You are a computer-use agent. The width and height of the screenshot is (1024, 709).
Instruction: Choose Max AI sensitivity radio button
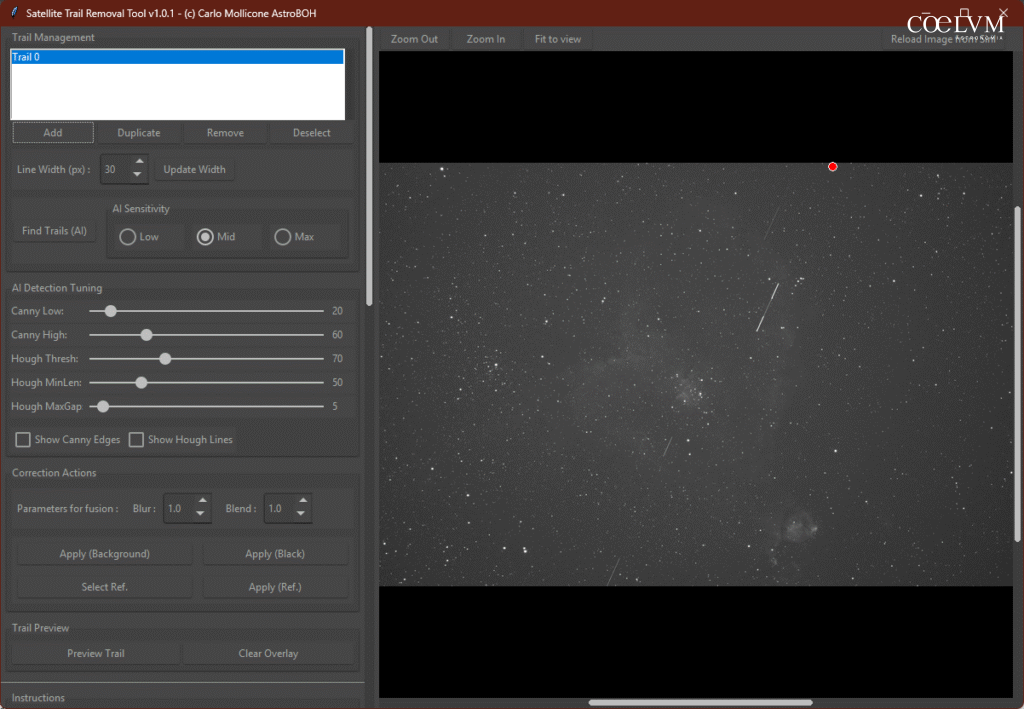[x=283, y=237]
